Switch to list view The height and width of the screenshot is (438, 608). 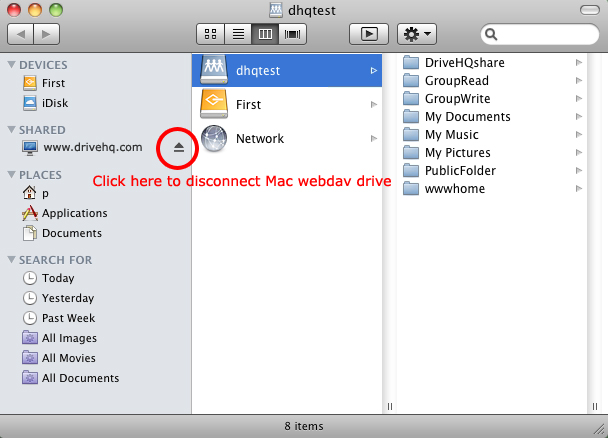pyautogui.click(x=238, y=33)
